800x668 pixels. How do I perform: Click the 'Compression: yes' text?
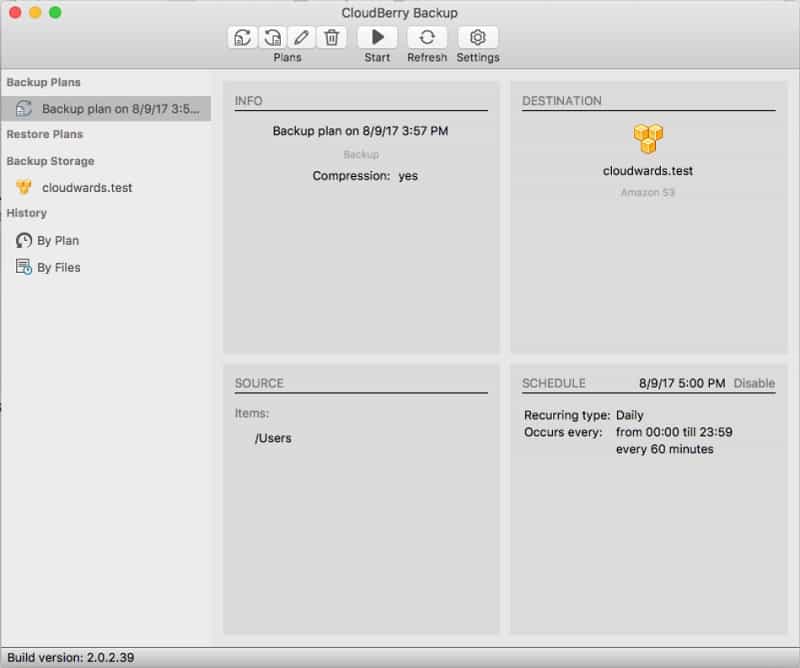[365, 176]
